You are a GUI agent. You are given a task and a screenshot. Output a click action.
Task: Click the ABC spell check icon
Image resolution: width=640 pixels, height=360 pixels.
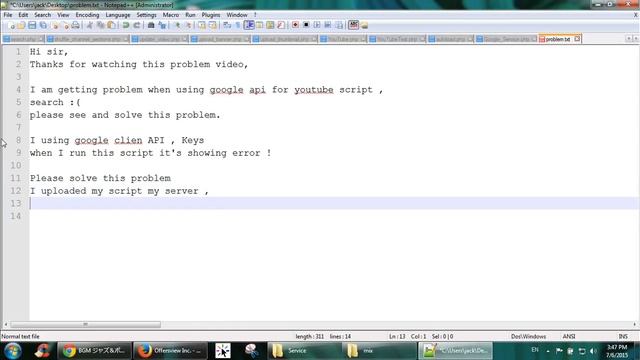tap(353, 25)
